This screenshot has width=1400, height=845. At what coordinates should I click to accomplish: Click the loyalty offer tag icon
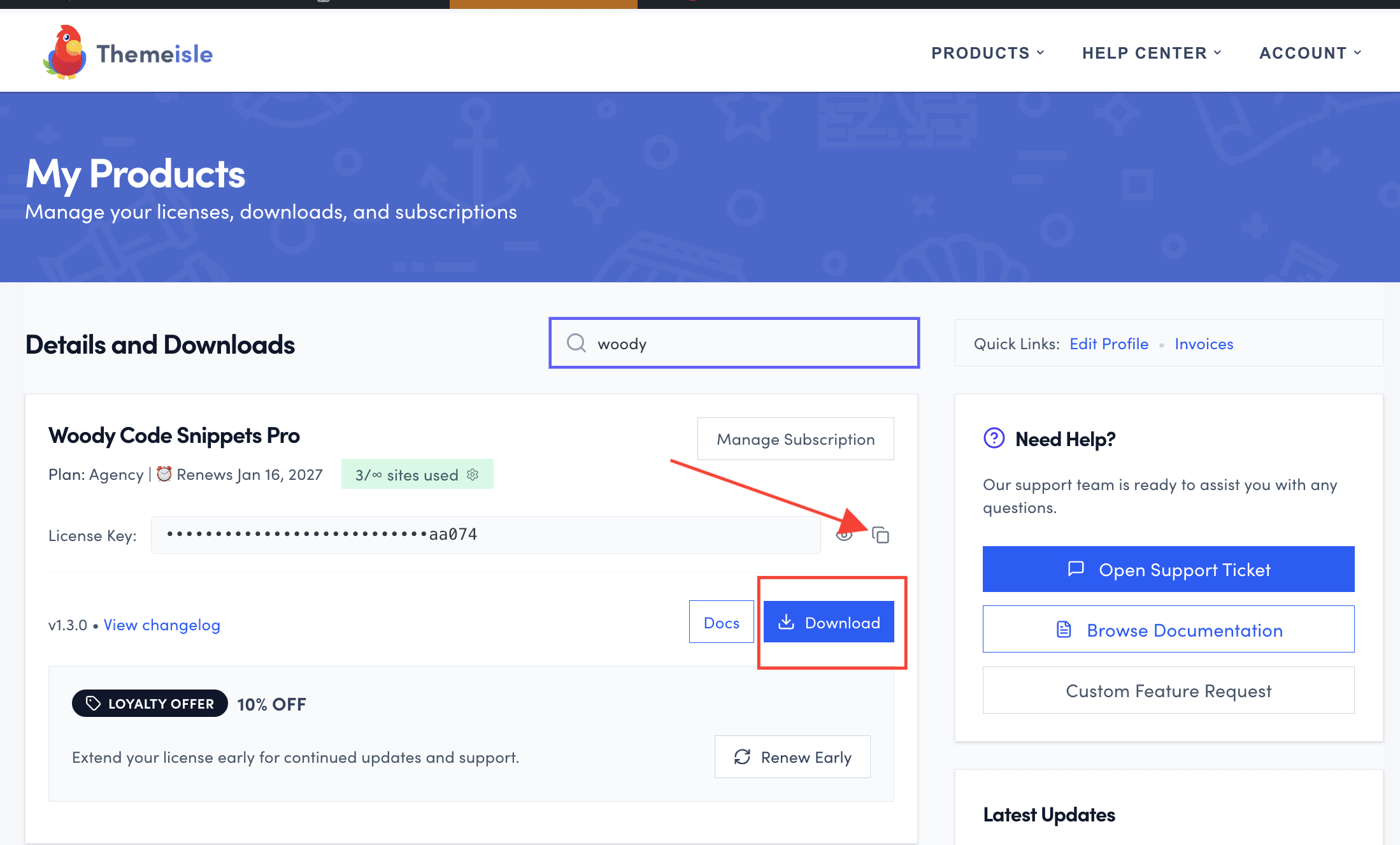(94, 704)
